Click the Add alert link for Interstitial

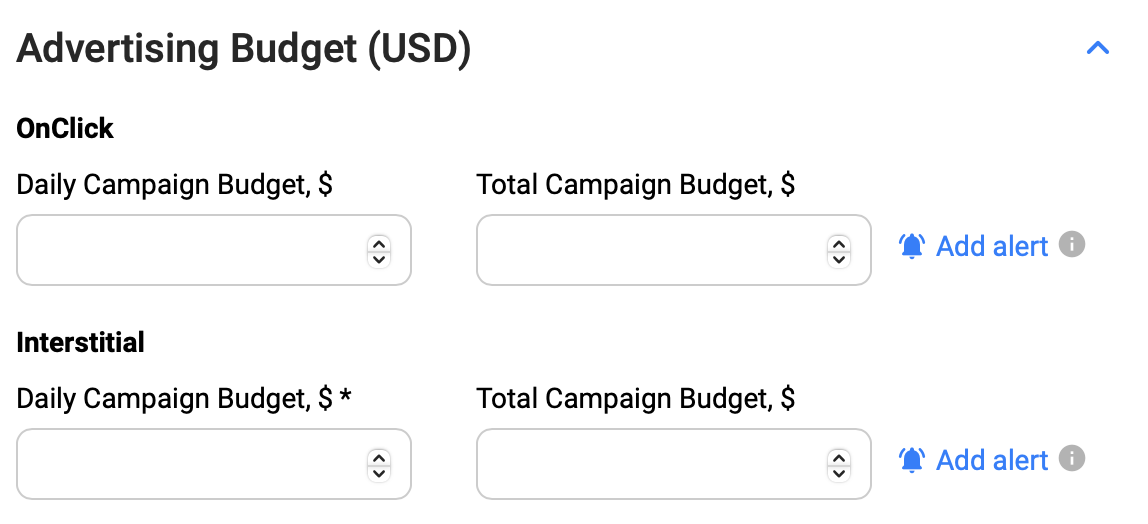pyautogui.click(x=991, y=460)
